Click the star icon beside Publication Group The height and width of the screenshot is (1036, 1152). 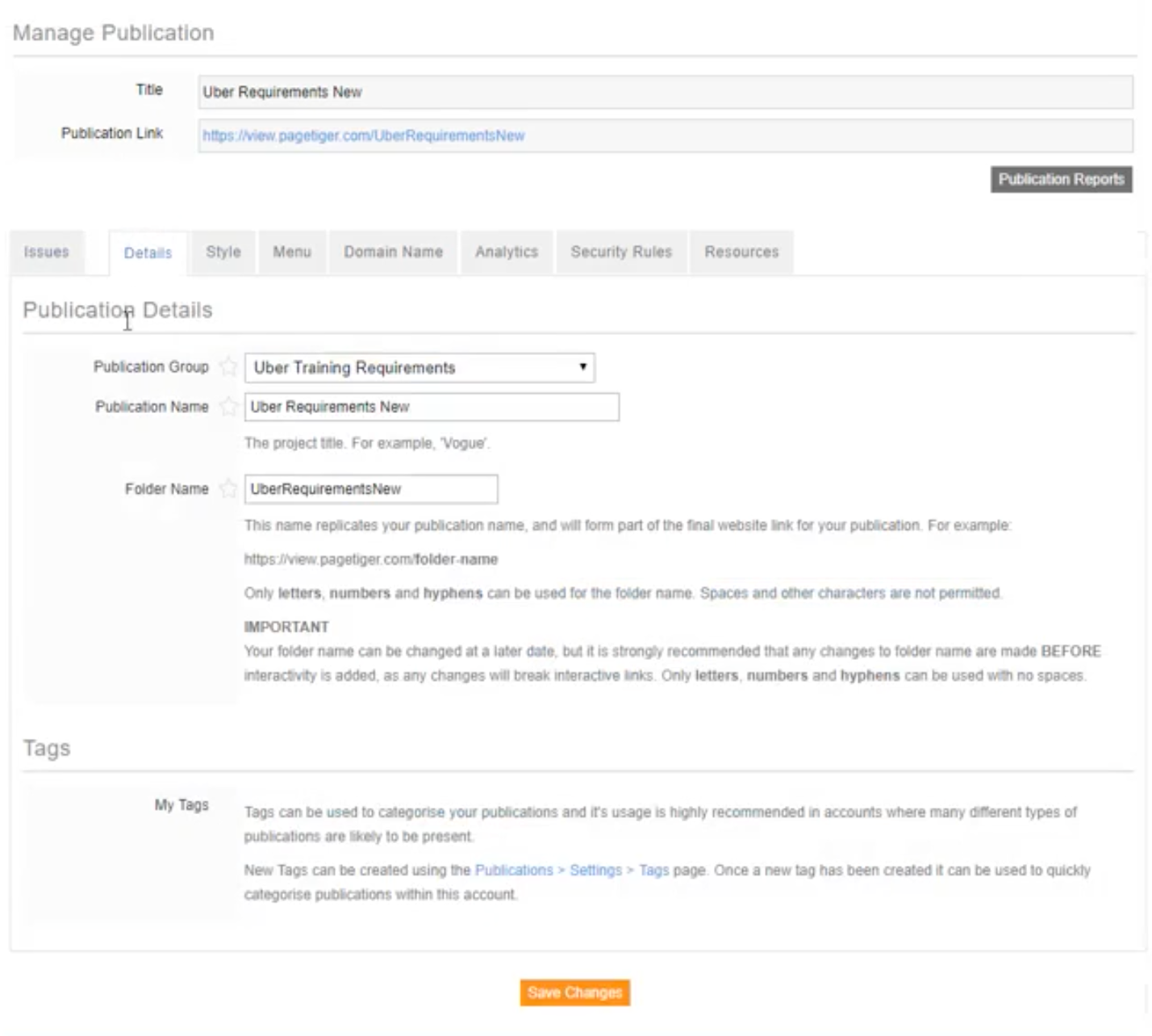(228, 367)
